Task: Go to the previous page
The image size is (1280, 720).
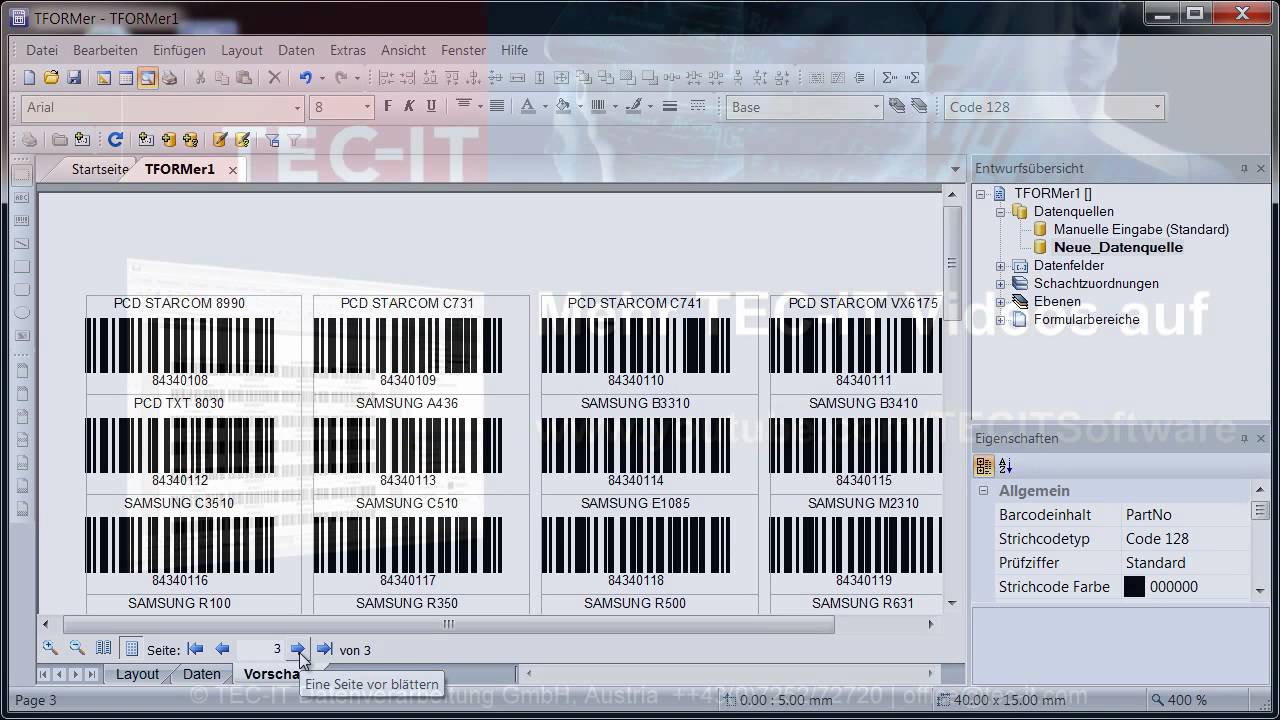Action: [x=222, y=649]
